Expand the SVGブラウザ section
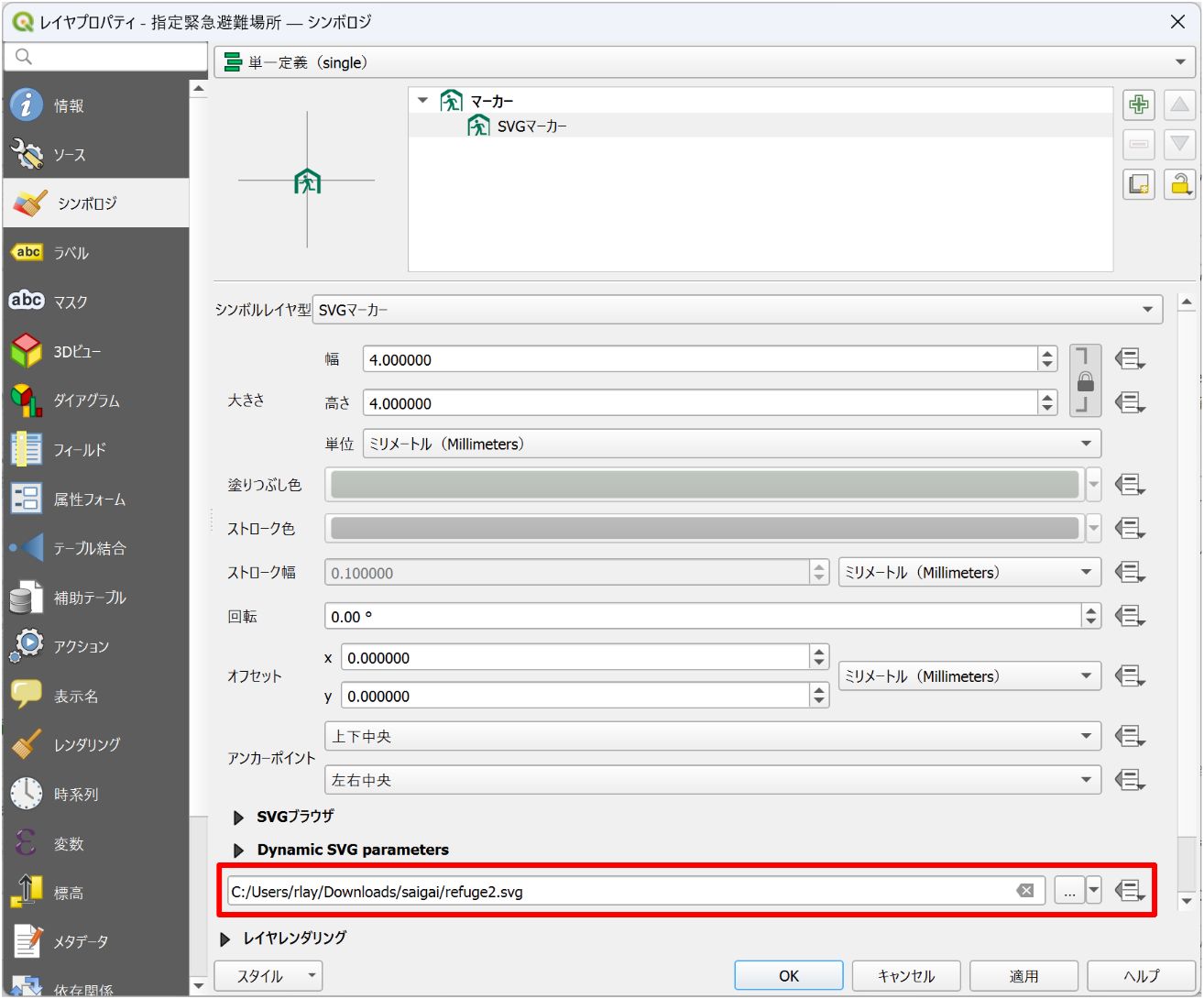Viewport: 1204px width, 999px height. (x=239, y=817)
